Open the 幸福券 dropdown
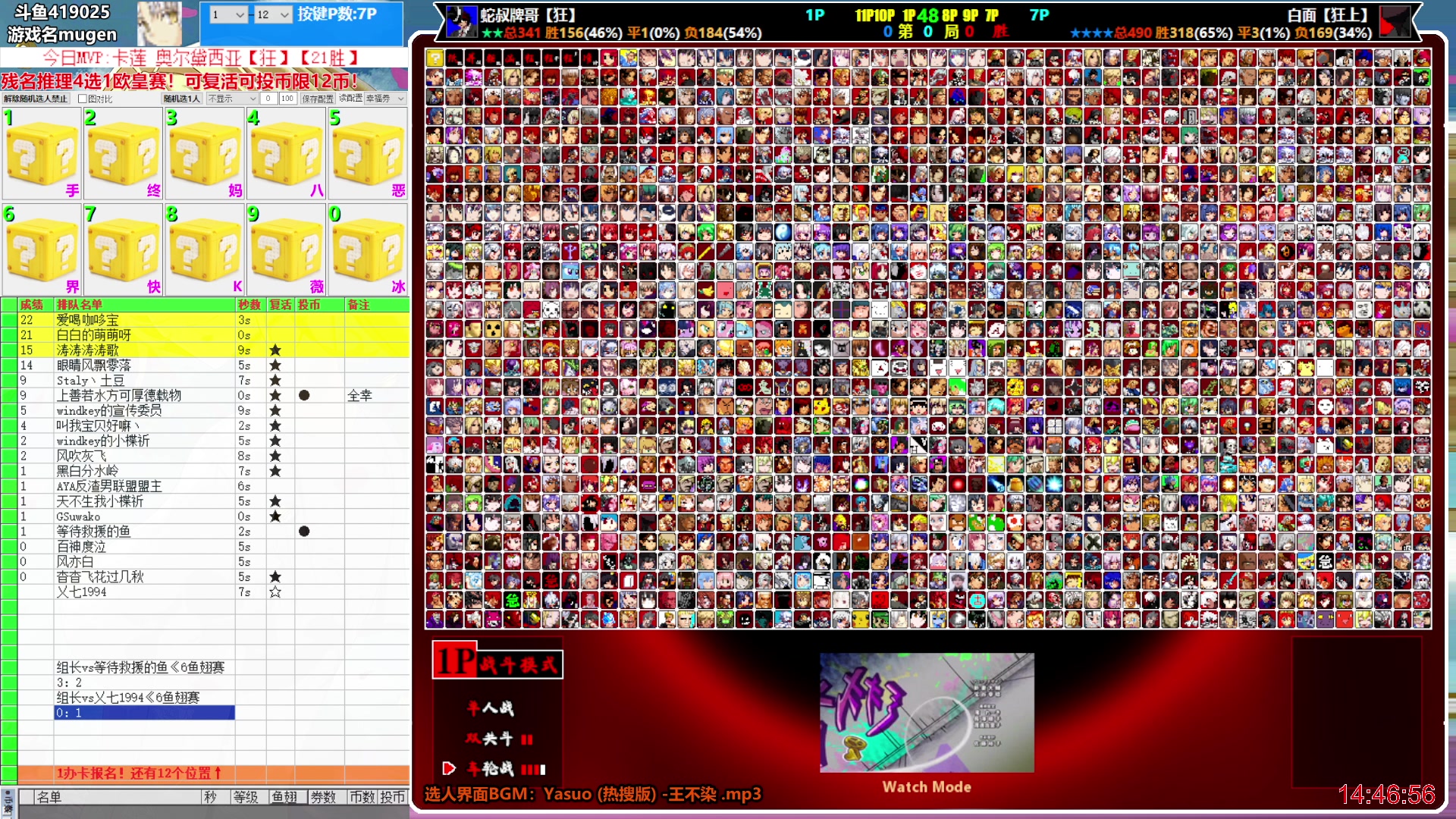Viewport: 1456px width, 819px height. [x=386, y=99]
